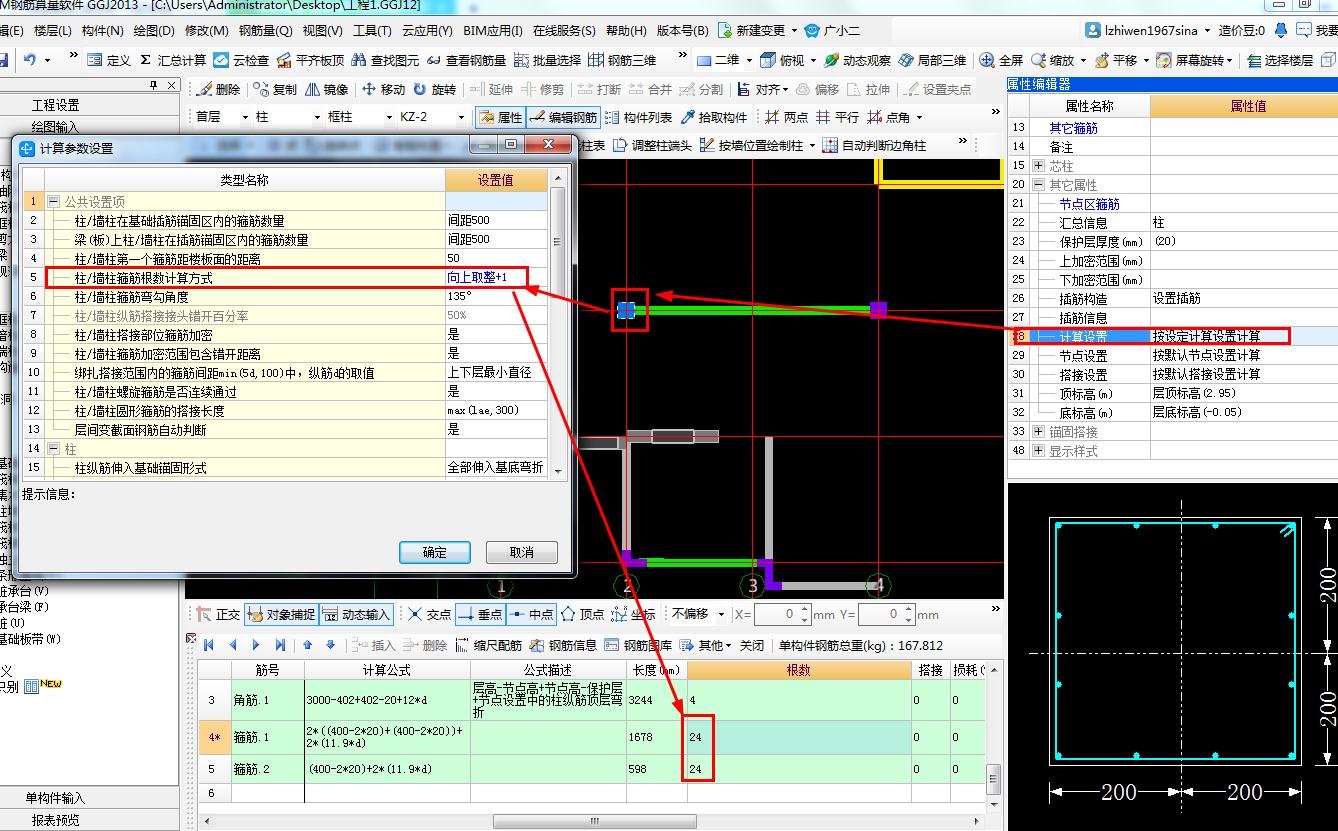Screen dimensions: 1338x831
Task: Click 确定 in calculation settings dialog
Action: [435, 552]
